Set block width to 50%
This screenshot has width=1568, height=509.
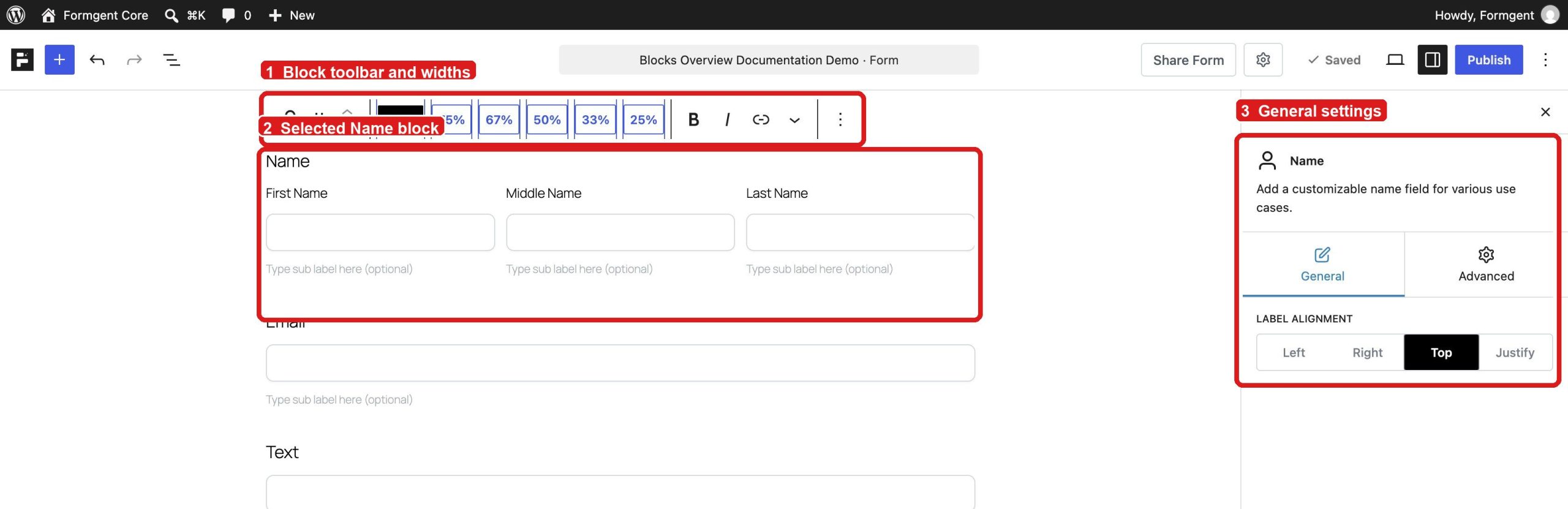click(x=547, y=119)
